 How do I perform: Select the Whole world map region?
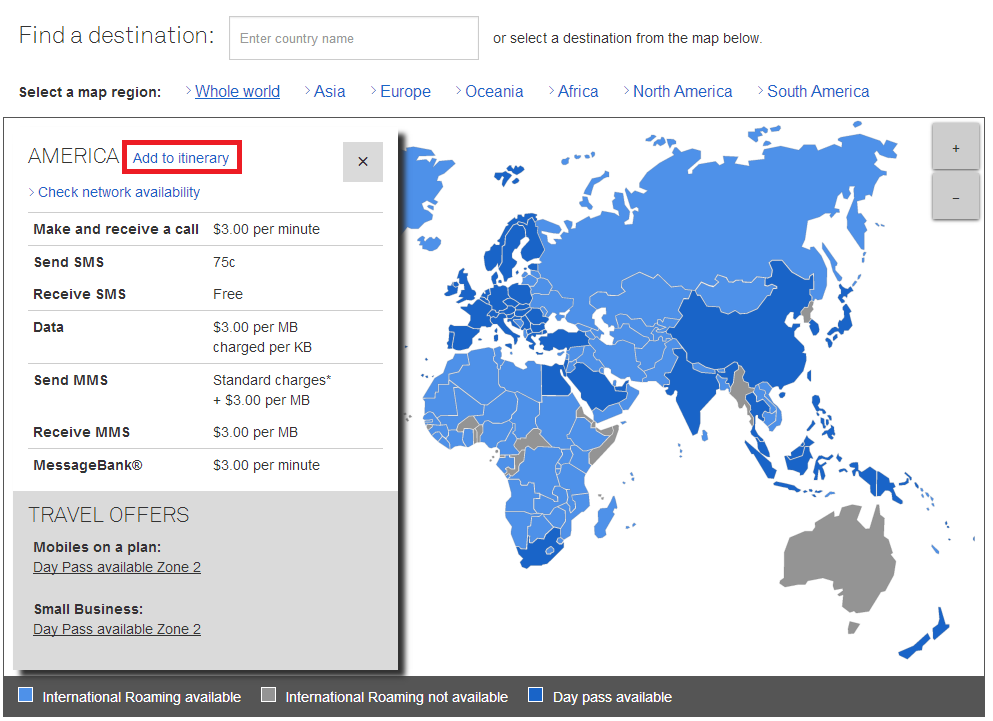tap(237, 91)
